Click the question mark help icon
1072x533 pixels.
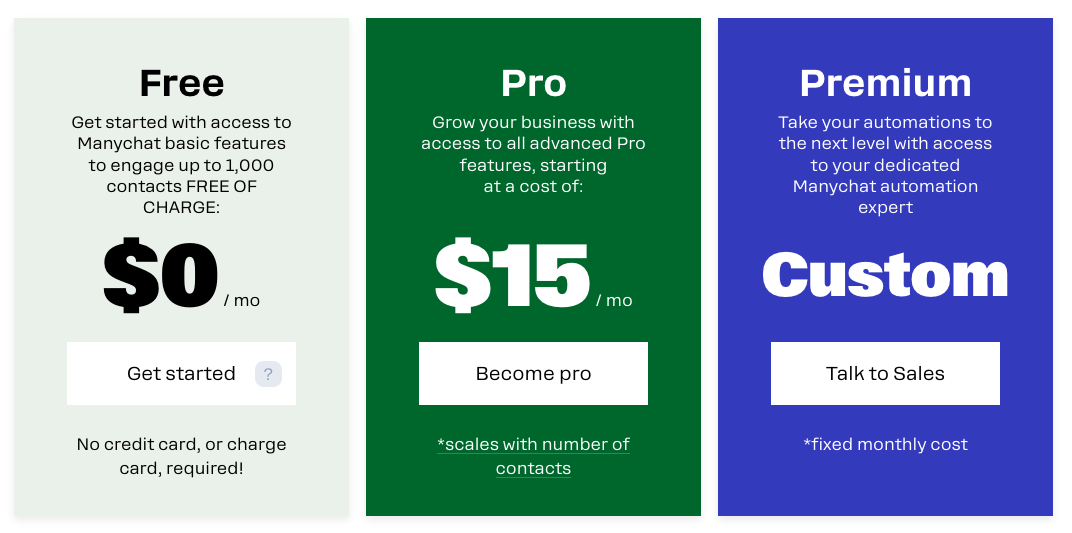[x=268, y=374]
